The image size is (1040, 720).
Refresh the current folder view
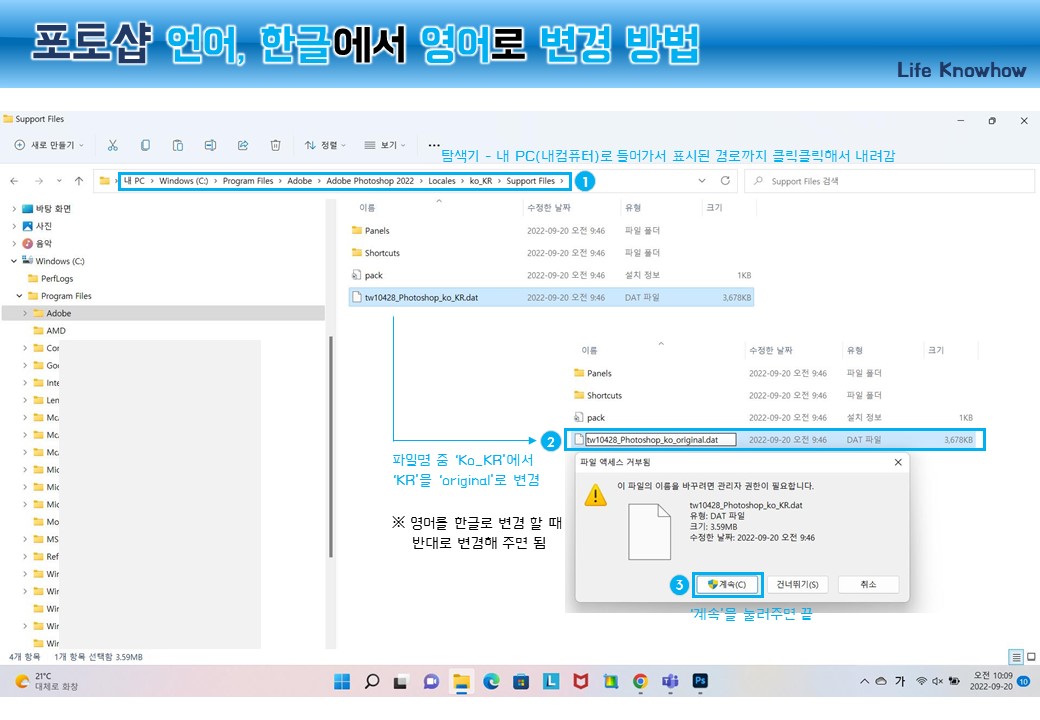coord(725,180)
